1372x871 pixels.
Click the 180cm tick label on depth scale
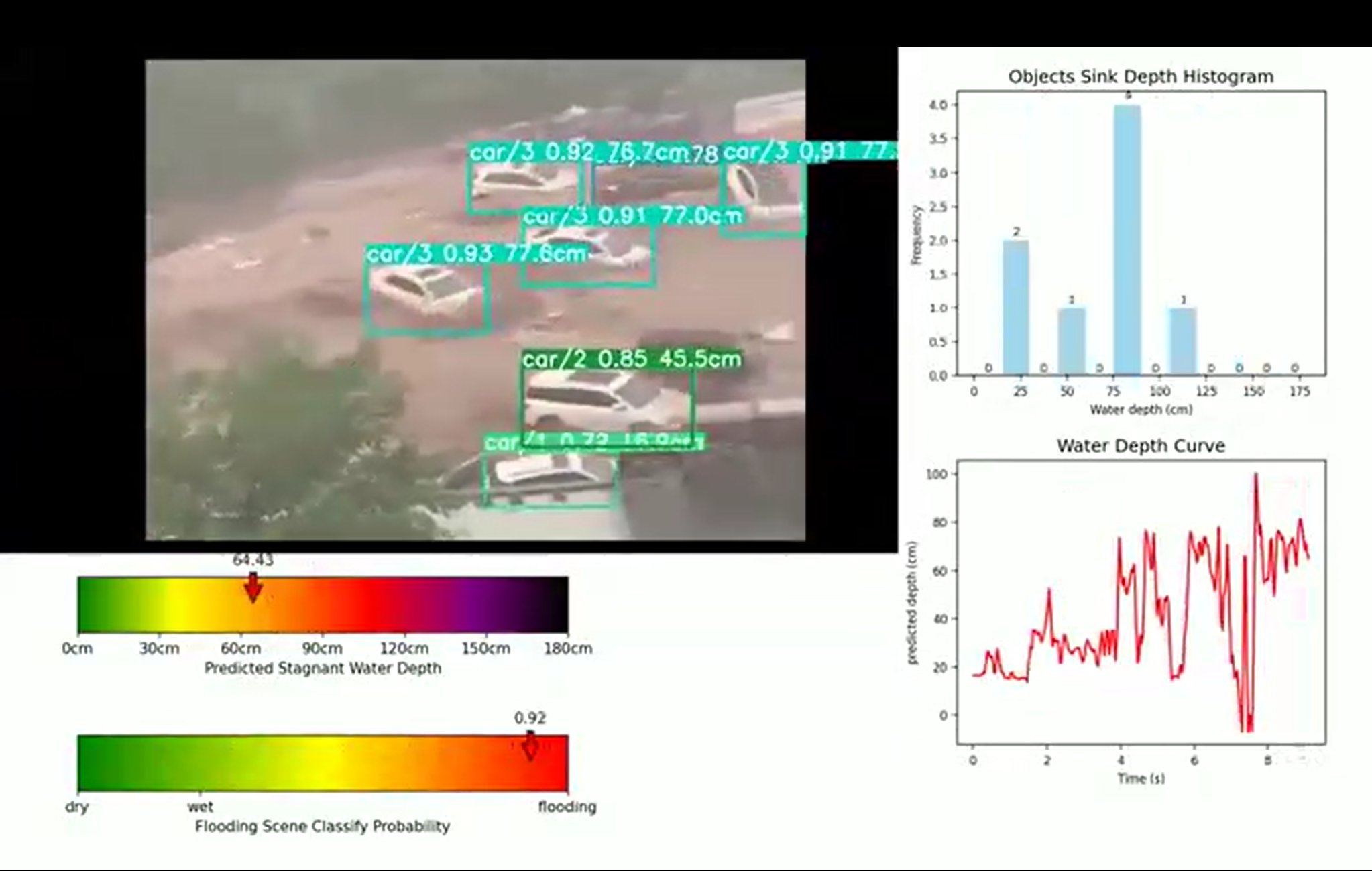(x=567, y=648)
